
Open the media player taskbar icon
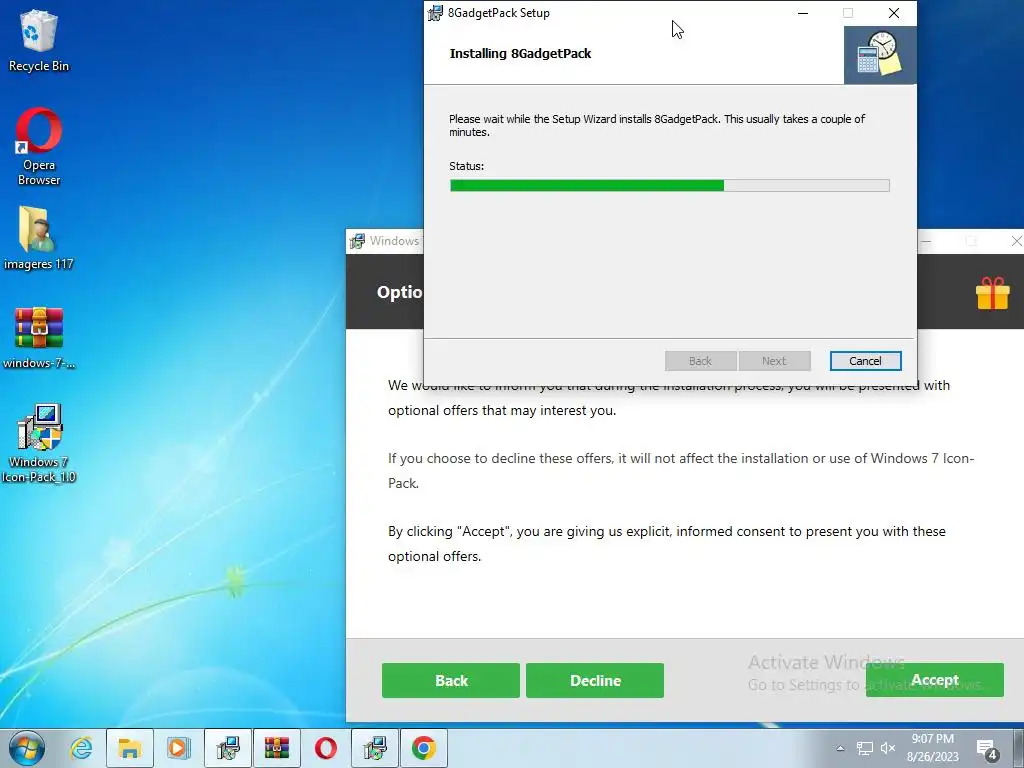pyautogui.click(x=178, y=748)
